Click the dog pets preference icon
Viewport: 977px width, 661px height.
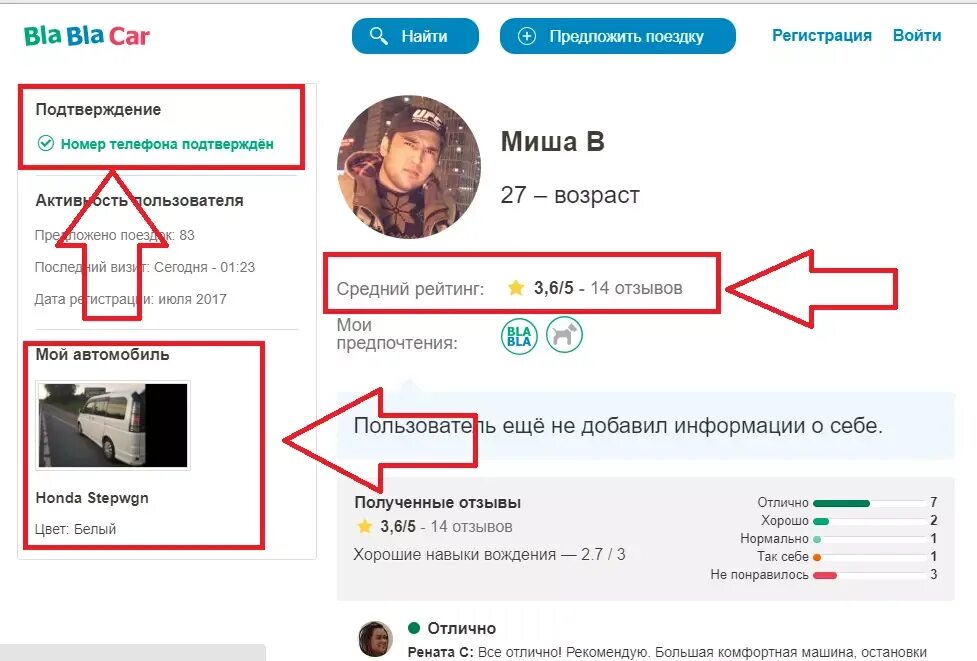coord(565,335)
